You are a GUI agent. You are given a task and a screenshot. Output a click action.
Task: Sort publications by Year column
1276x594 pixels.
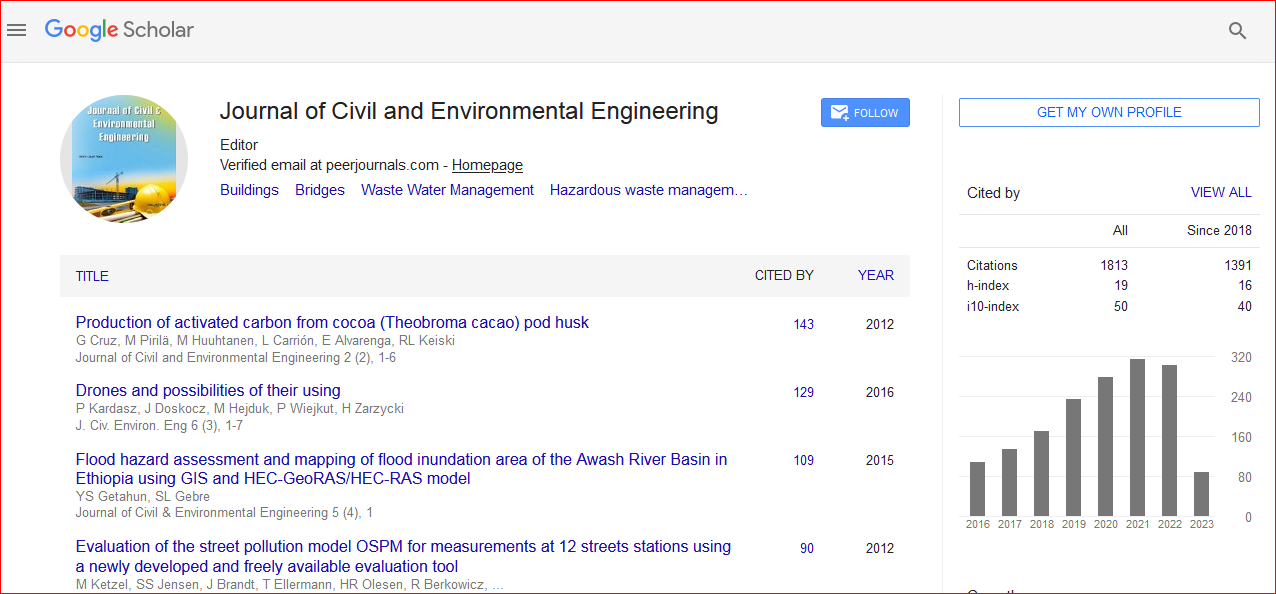tap(875, 275)
